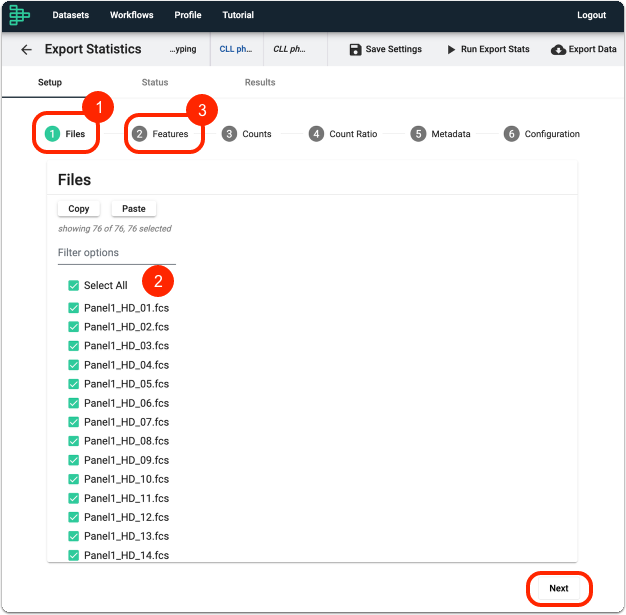Select the Metadata step label

(451, 134)
